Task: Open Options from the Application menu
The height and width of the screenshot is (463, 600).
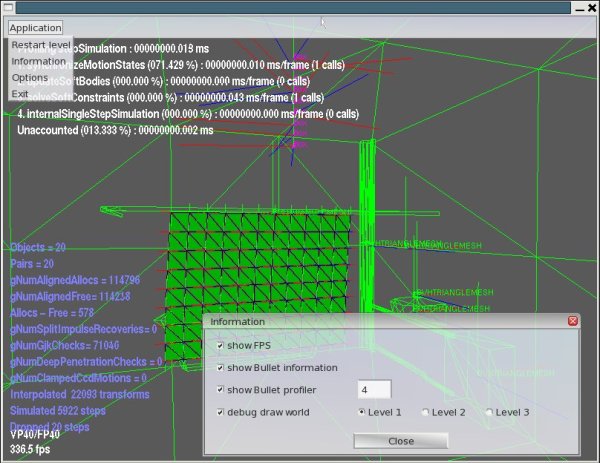Action: (30, 78)
